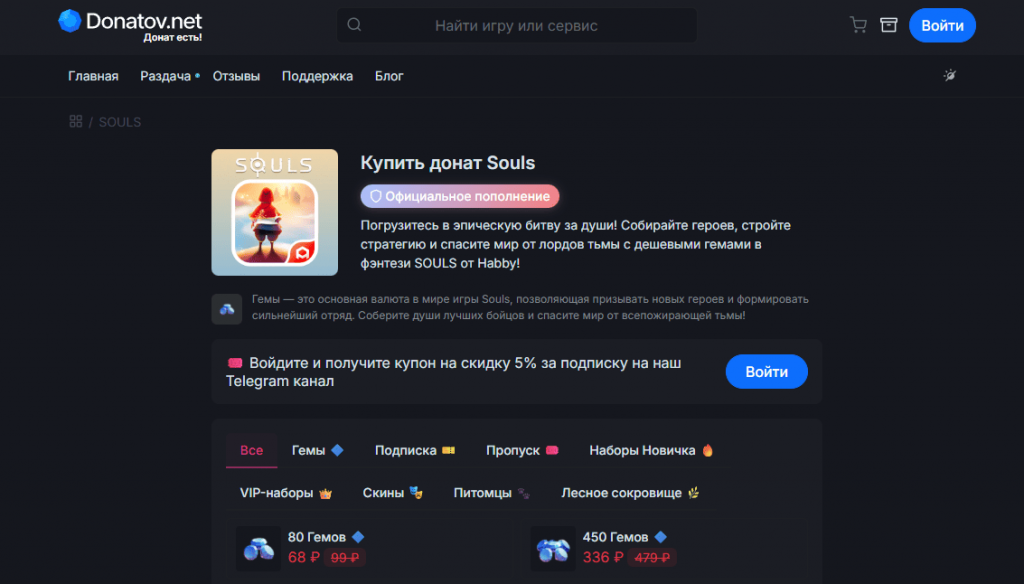Select the Наборы Новичка tab
The height and width of the screenshot is (584, 1024).
pos(650,450)
